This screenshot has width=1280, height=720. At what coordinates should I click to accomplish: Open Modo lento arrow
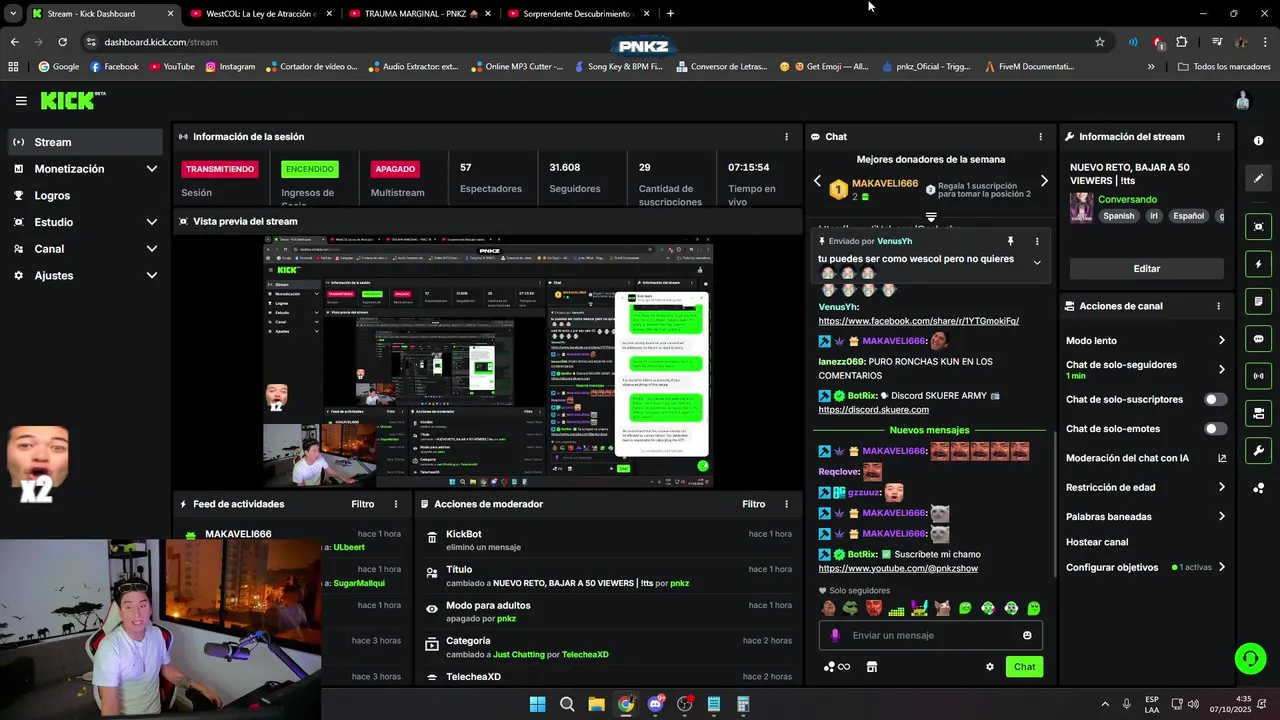pos(1221,341)
